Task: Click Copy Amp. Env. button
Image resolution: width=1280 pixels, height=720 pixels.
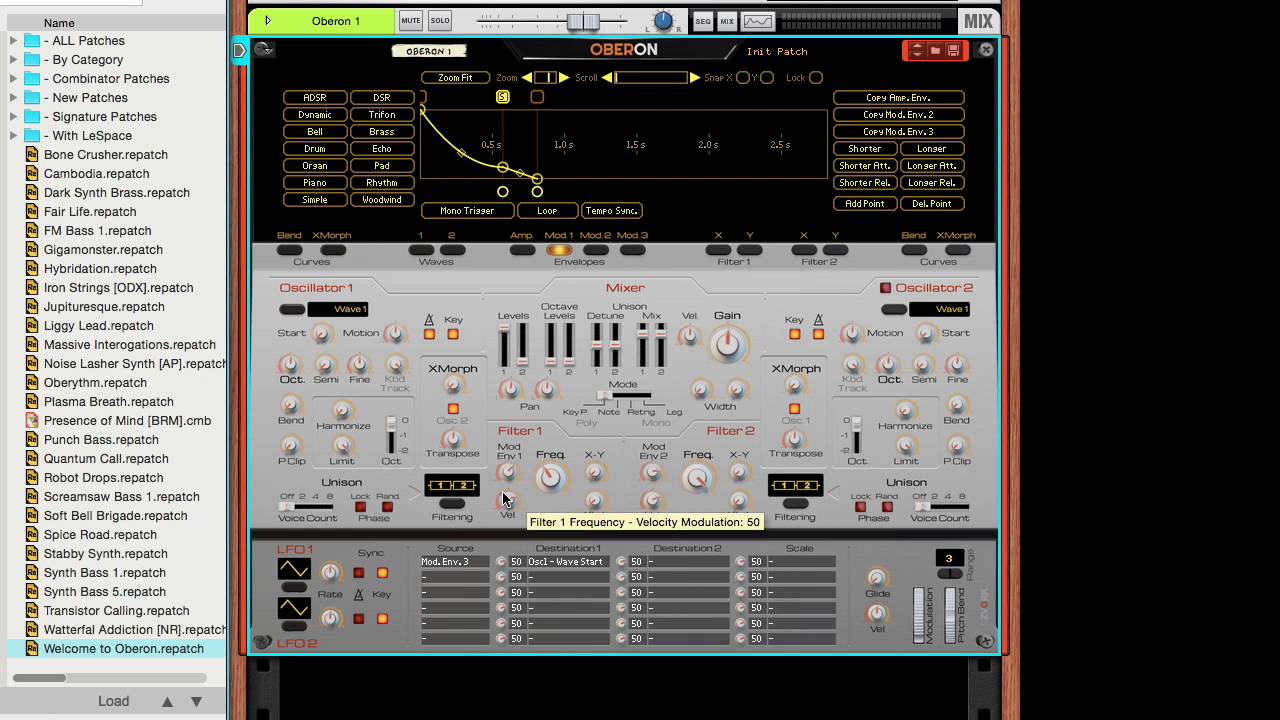Action: pyautogui.click(x=898, y=98)
